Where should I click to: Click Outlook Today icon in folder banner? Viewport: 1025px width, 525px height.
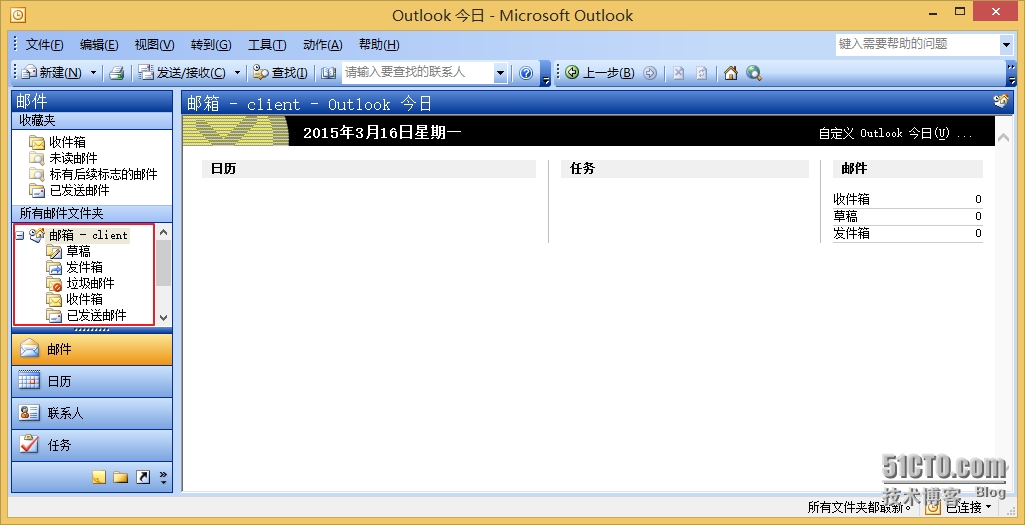[1001, 101]
